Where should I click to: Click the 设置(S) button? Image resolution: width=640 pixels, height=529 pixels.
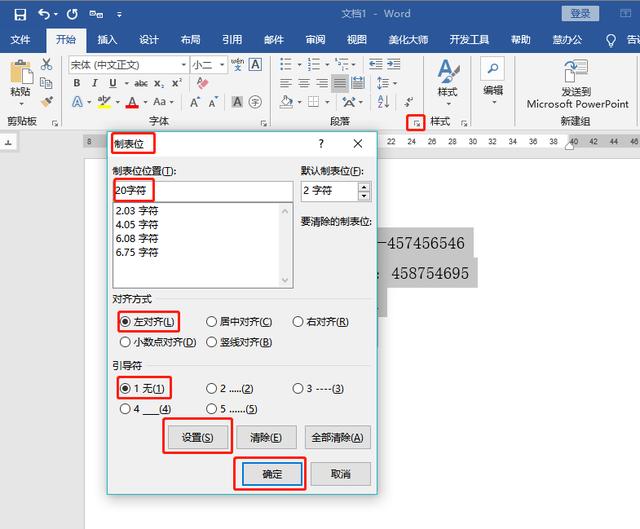pos(198,437)
